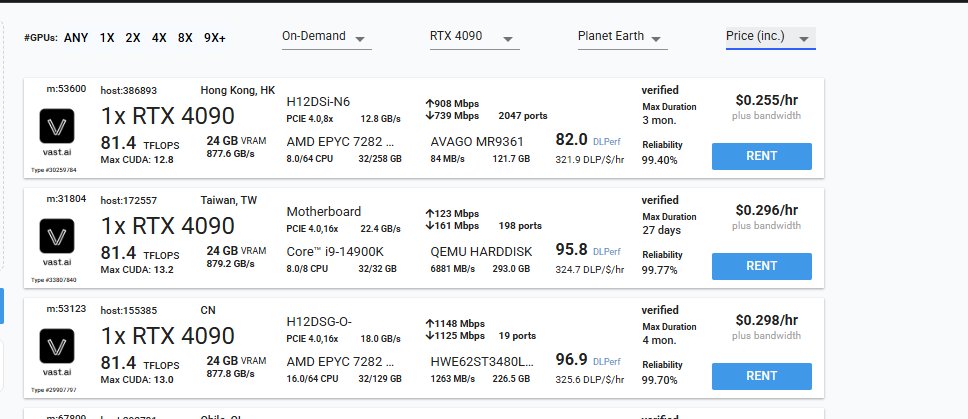Click DLPerf link next to 82.0
The height and width of the screenshot is (419, 968).
(607, 142)
